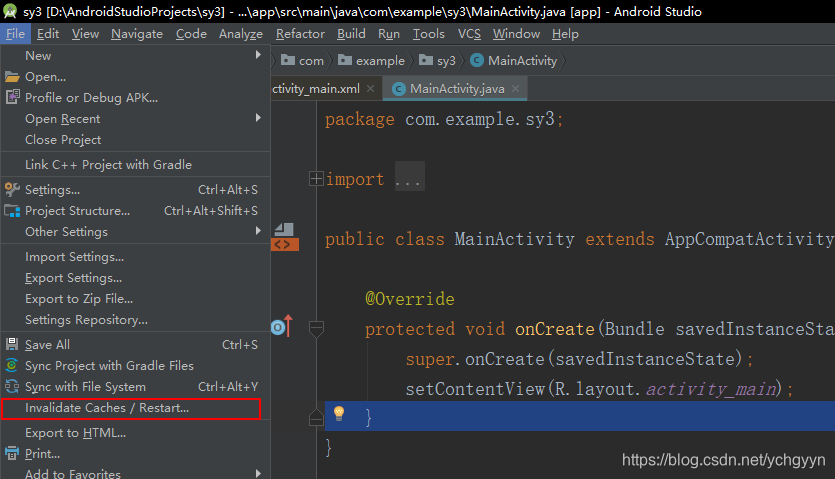The height and width of the screenshot is (479, 835).
Task: Open the Tools menu
Action: 429,34
